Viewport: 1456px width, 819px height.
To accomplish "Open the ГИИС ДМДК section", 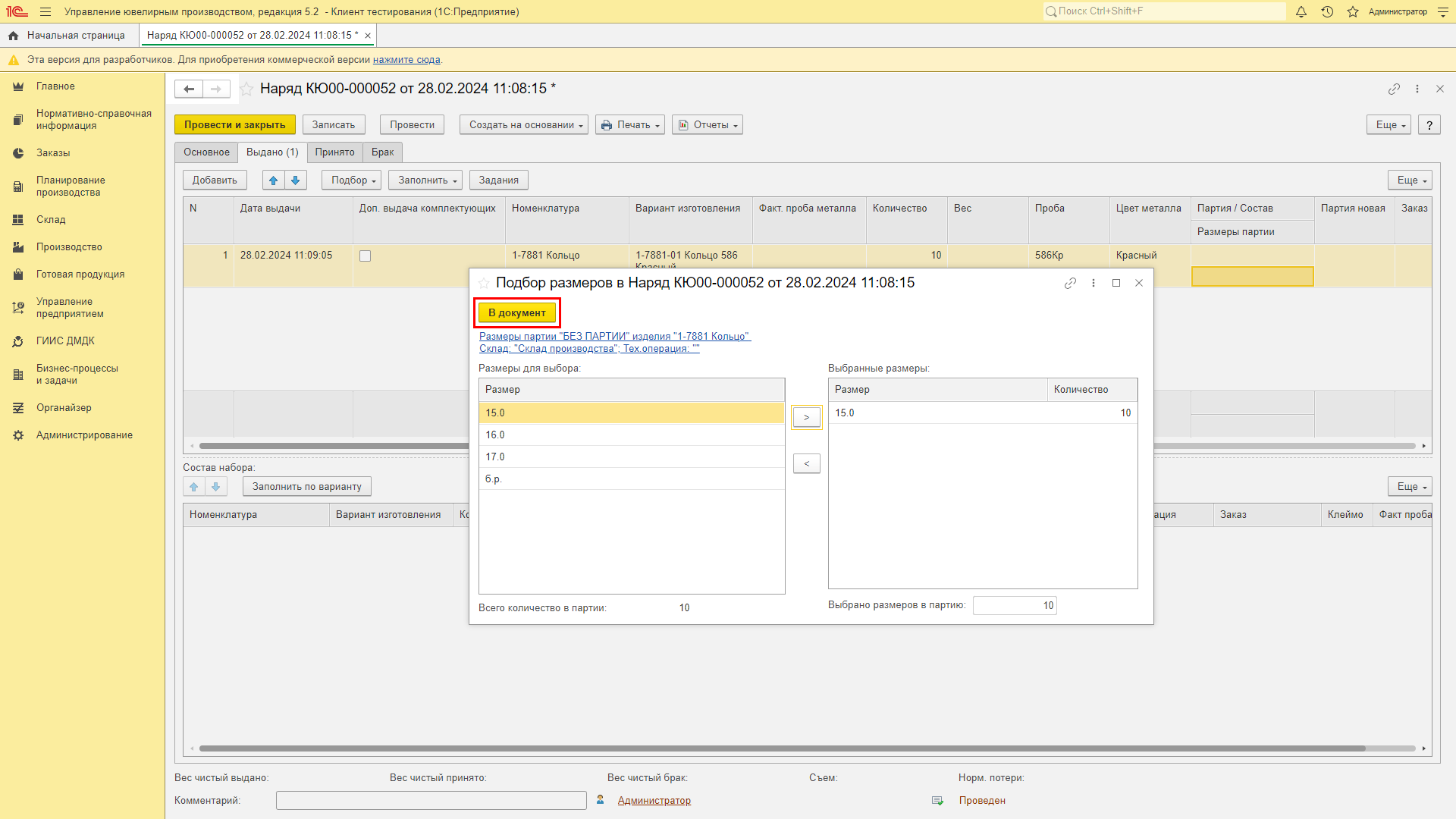I will pos(65,341).
